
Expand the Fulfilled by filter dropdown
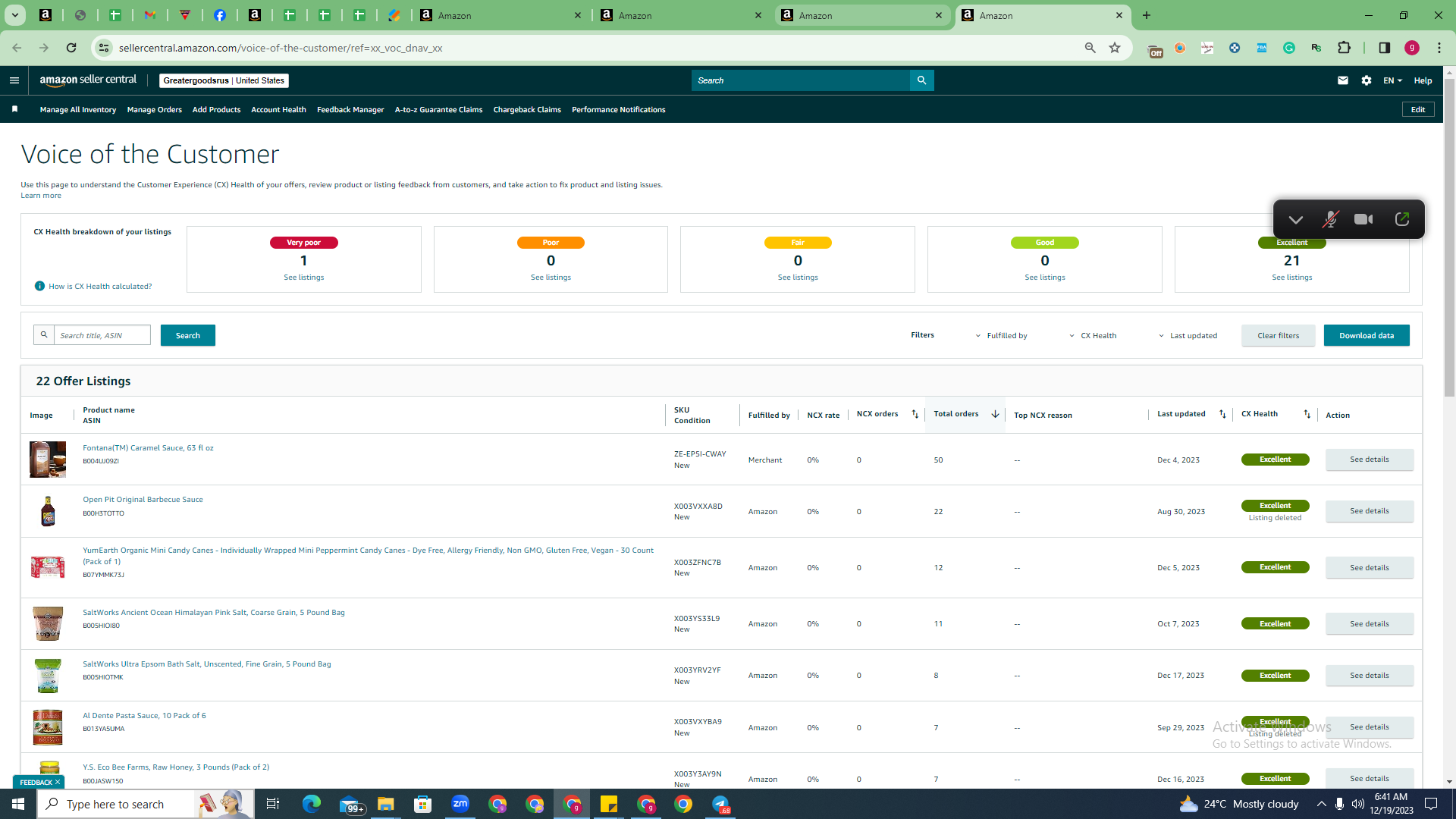pos(1001,336)
